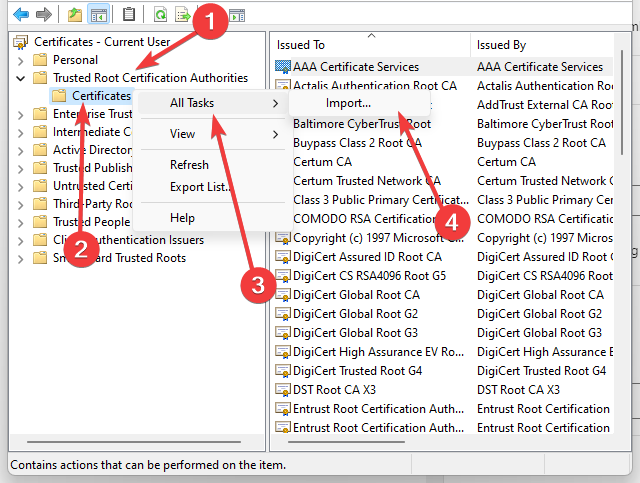
Task: Open the View submenu
Action: pos(212,134)
